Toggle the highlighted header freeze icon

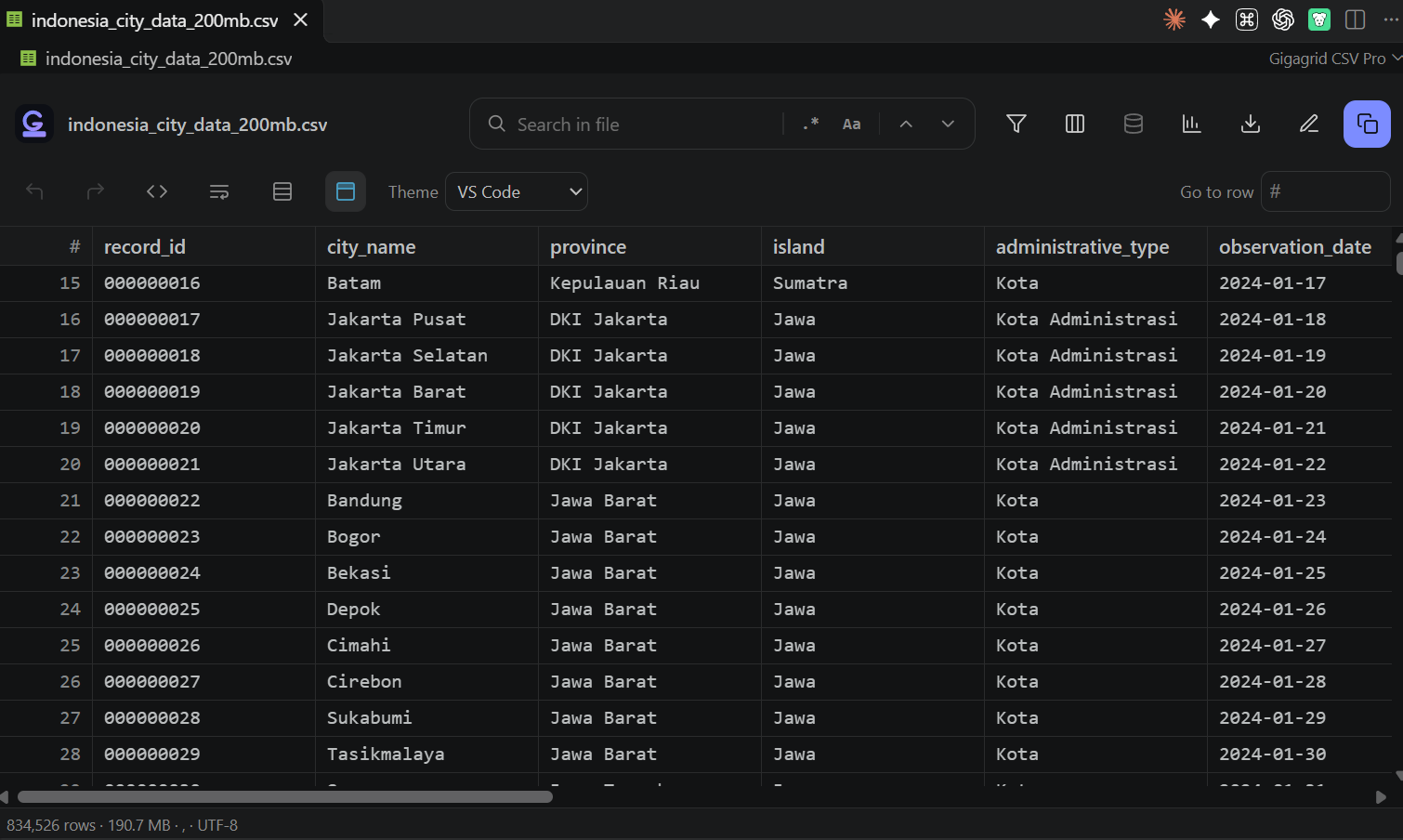[x=346, y=191]
